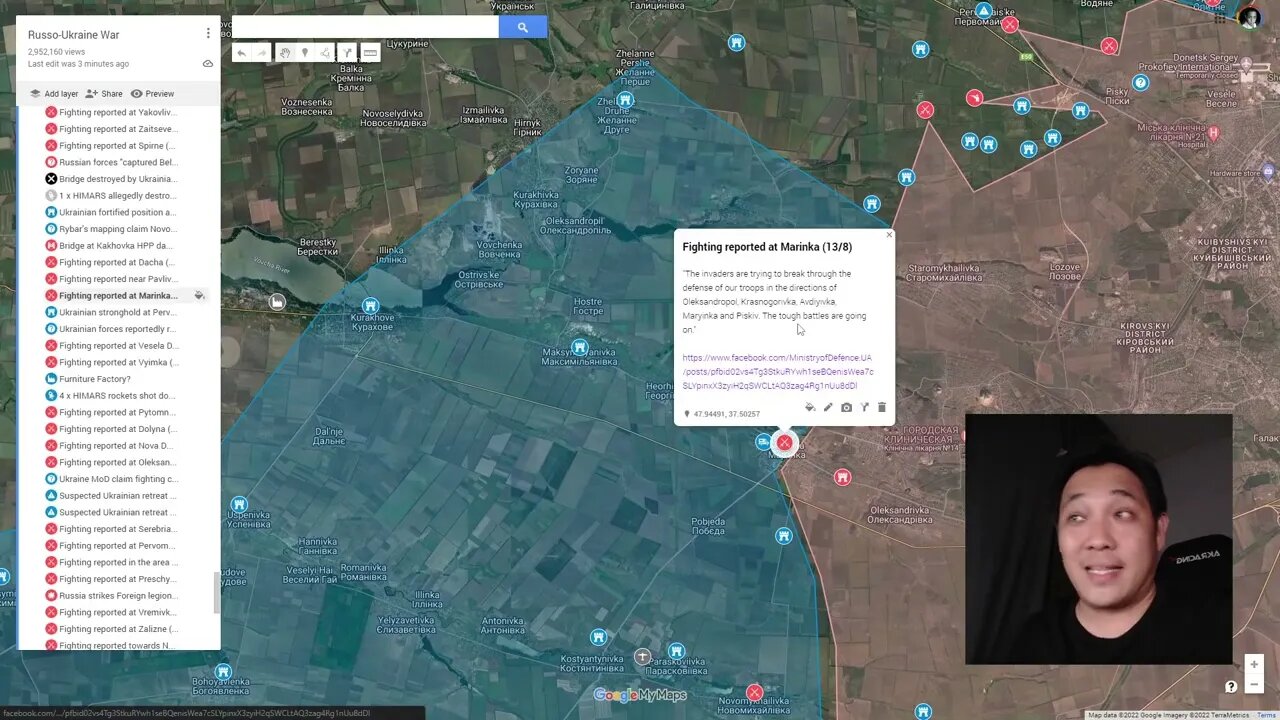Zoom out with the minus button
The width and height of the screenshot is (1280, 720).
pos(1254,684)
